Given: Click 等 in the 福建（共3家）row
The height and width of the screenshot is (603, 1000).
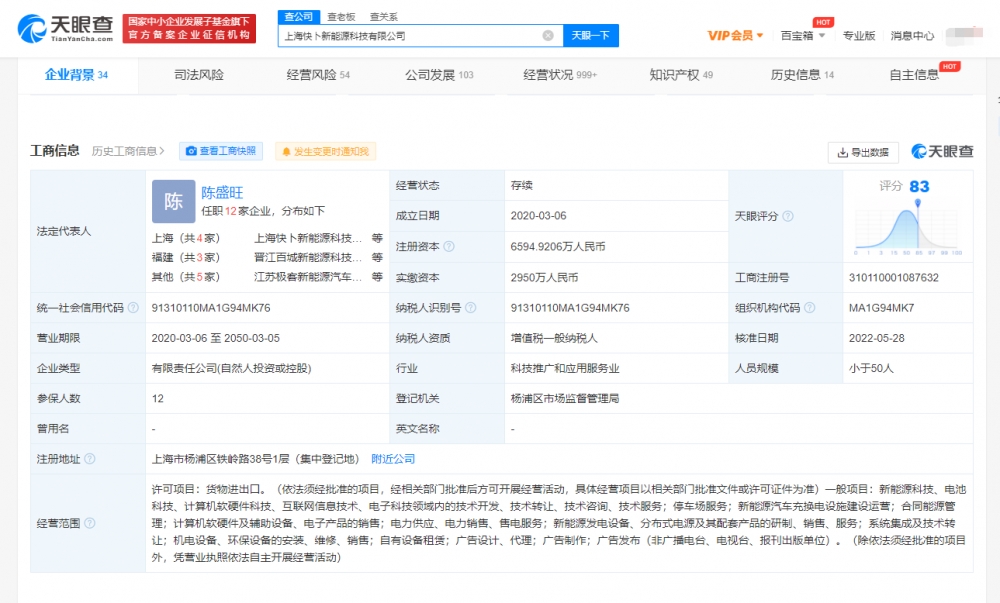Looking at the screenshot, I should (378, 258).
